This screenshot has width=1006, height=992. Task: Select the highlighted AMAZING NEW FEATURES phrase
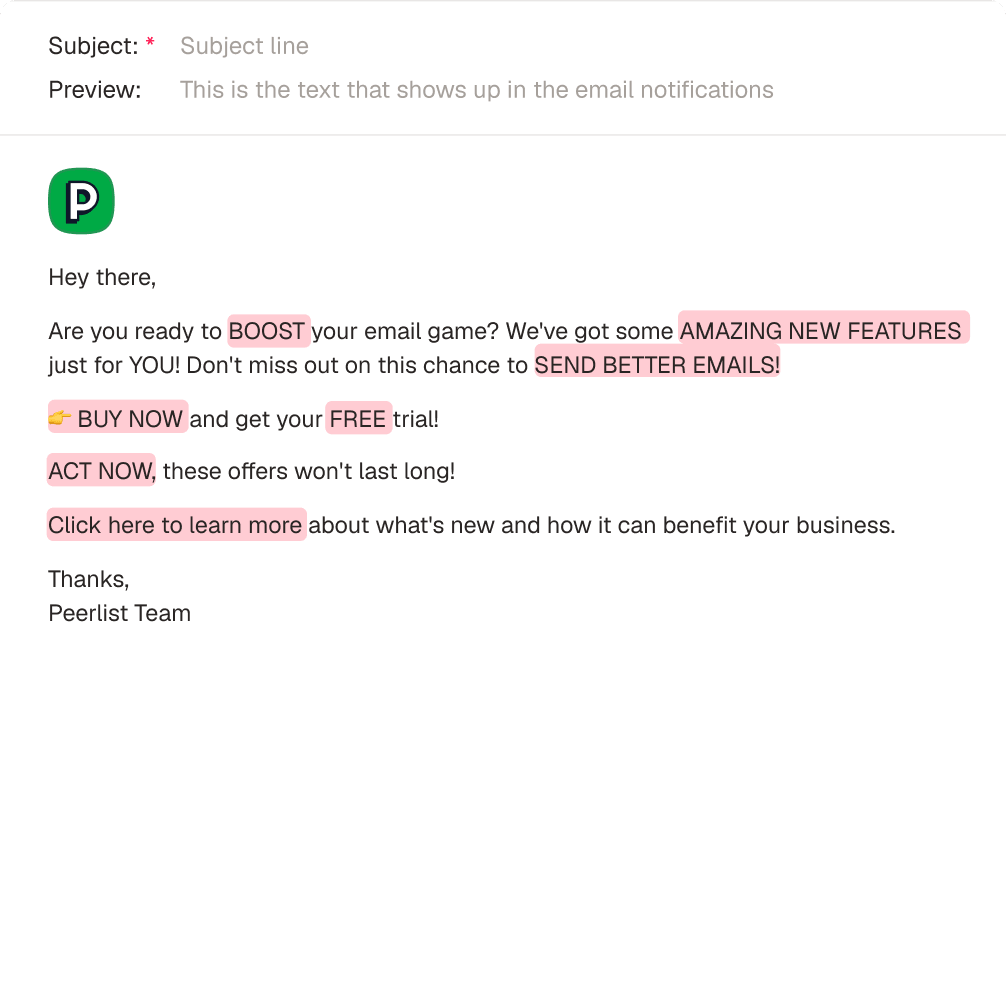[821, 331]
